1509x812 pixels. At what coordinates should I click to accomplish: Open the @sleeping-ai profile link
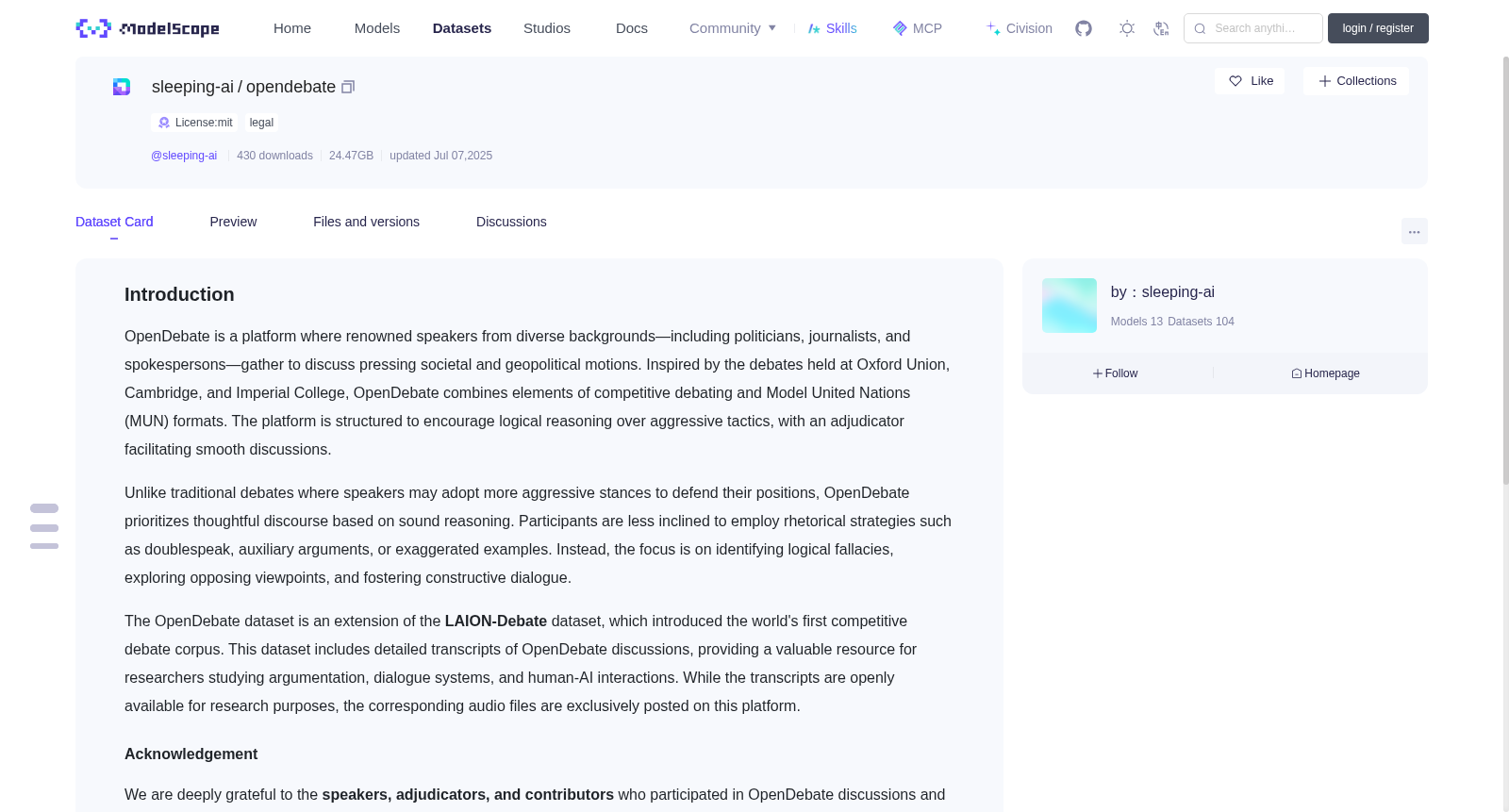(184, 156)
